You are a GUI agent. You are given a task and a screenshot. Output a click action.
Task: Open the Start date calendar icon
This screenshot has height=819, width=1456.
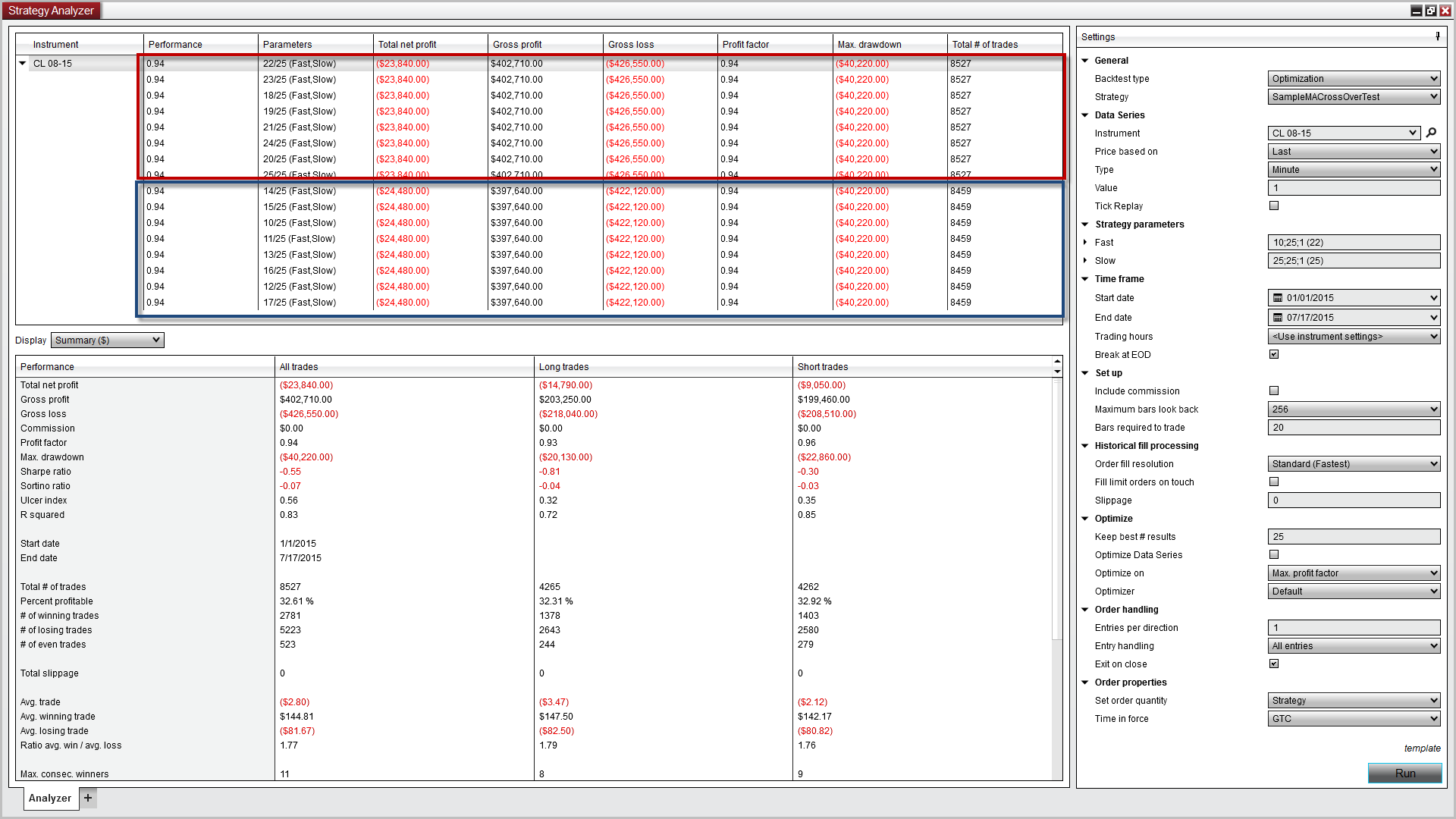[x=1278, y=298]
